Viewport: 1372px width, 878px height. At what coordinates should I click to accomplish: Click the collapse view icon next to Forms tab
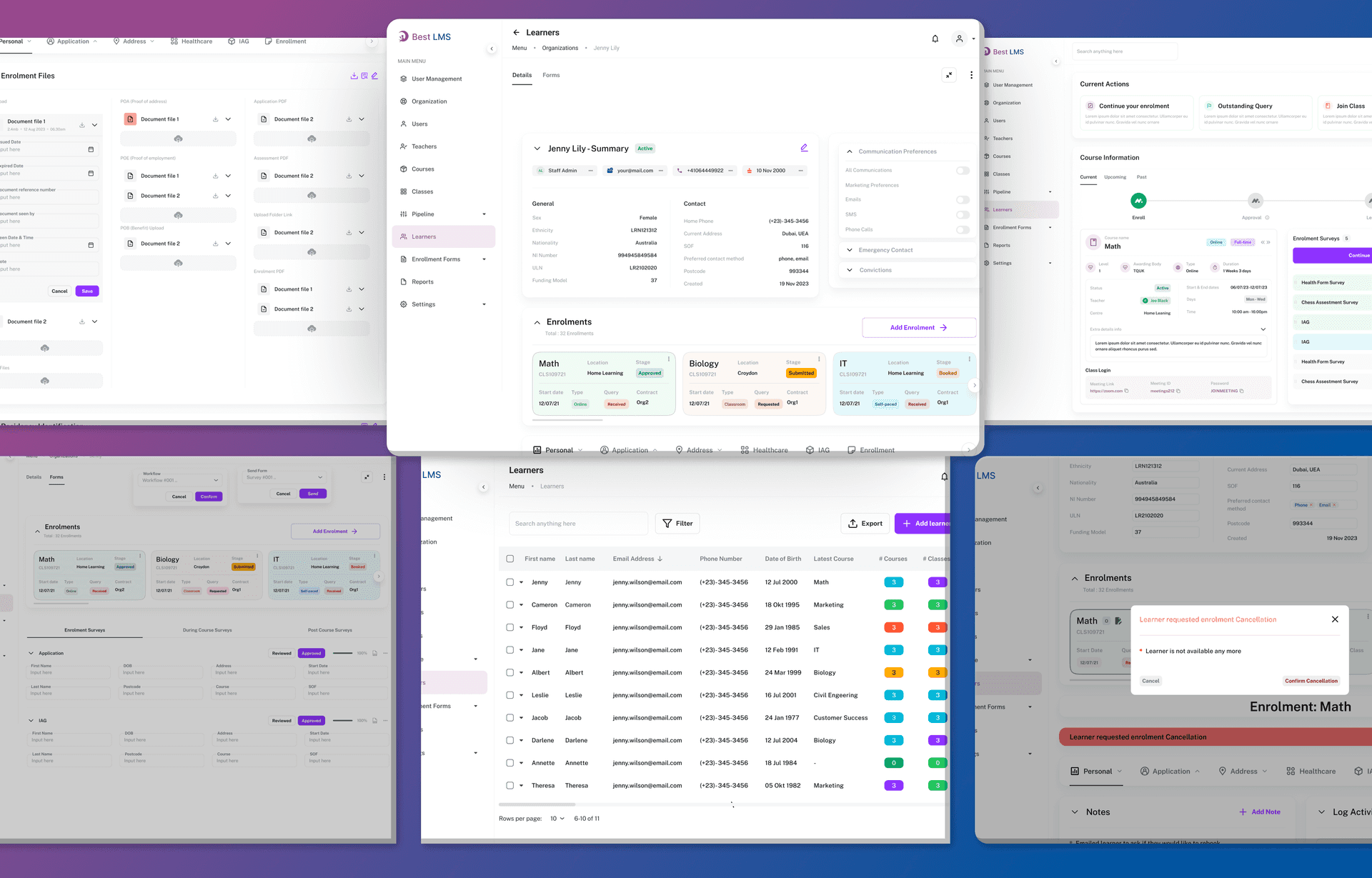point(949,75)
